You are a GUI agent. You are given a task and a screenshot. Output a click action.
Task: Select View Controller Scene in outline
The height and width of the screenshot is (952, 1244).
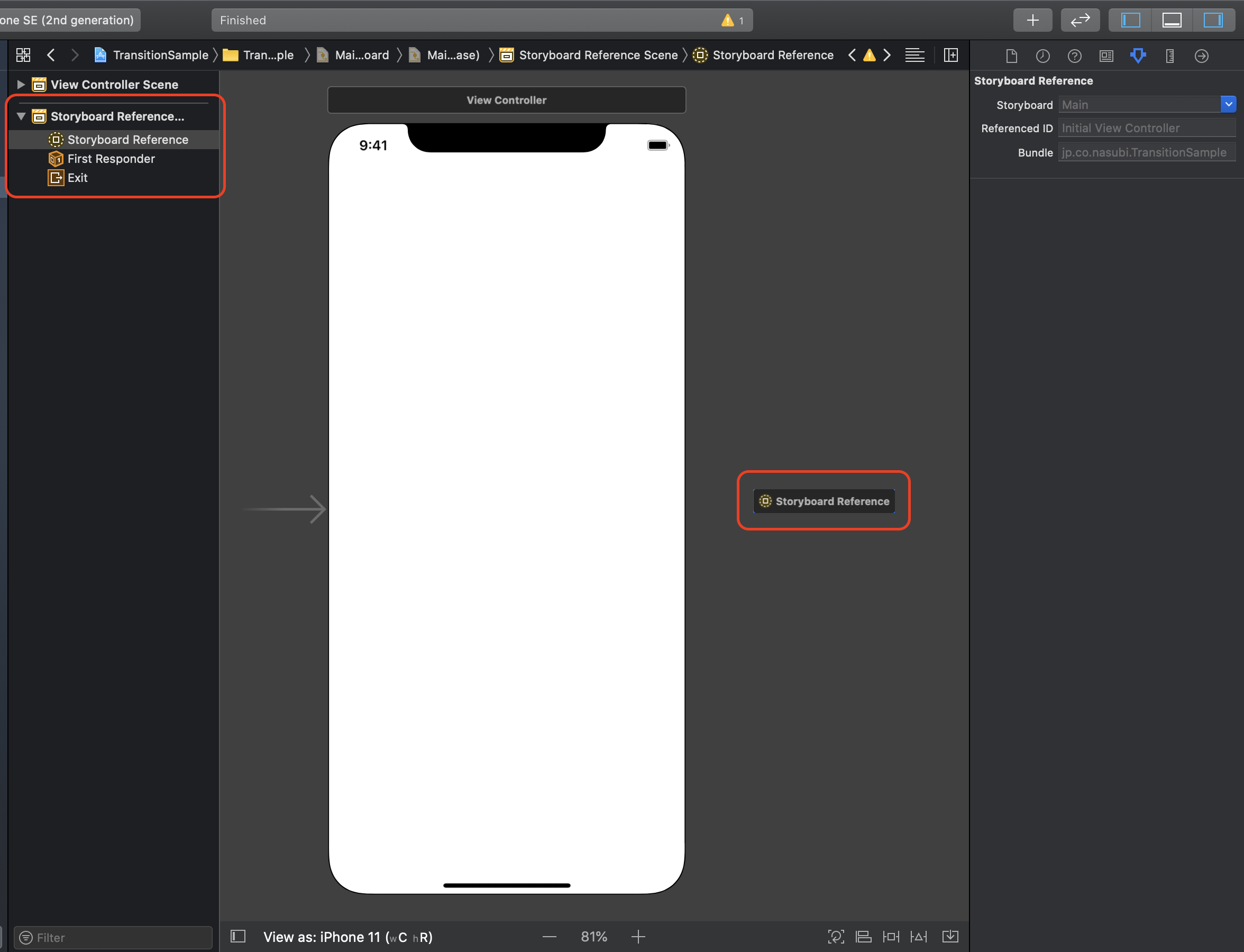[113, 85]
